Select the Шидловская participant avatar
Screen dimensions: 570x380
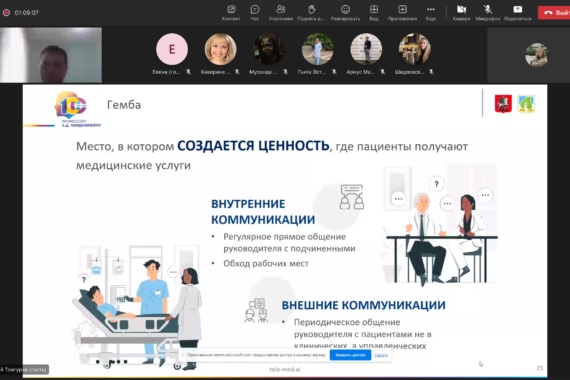[x=414, y=49]
